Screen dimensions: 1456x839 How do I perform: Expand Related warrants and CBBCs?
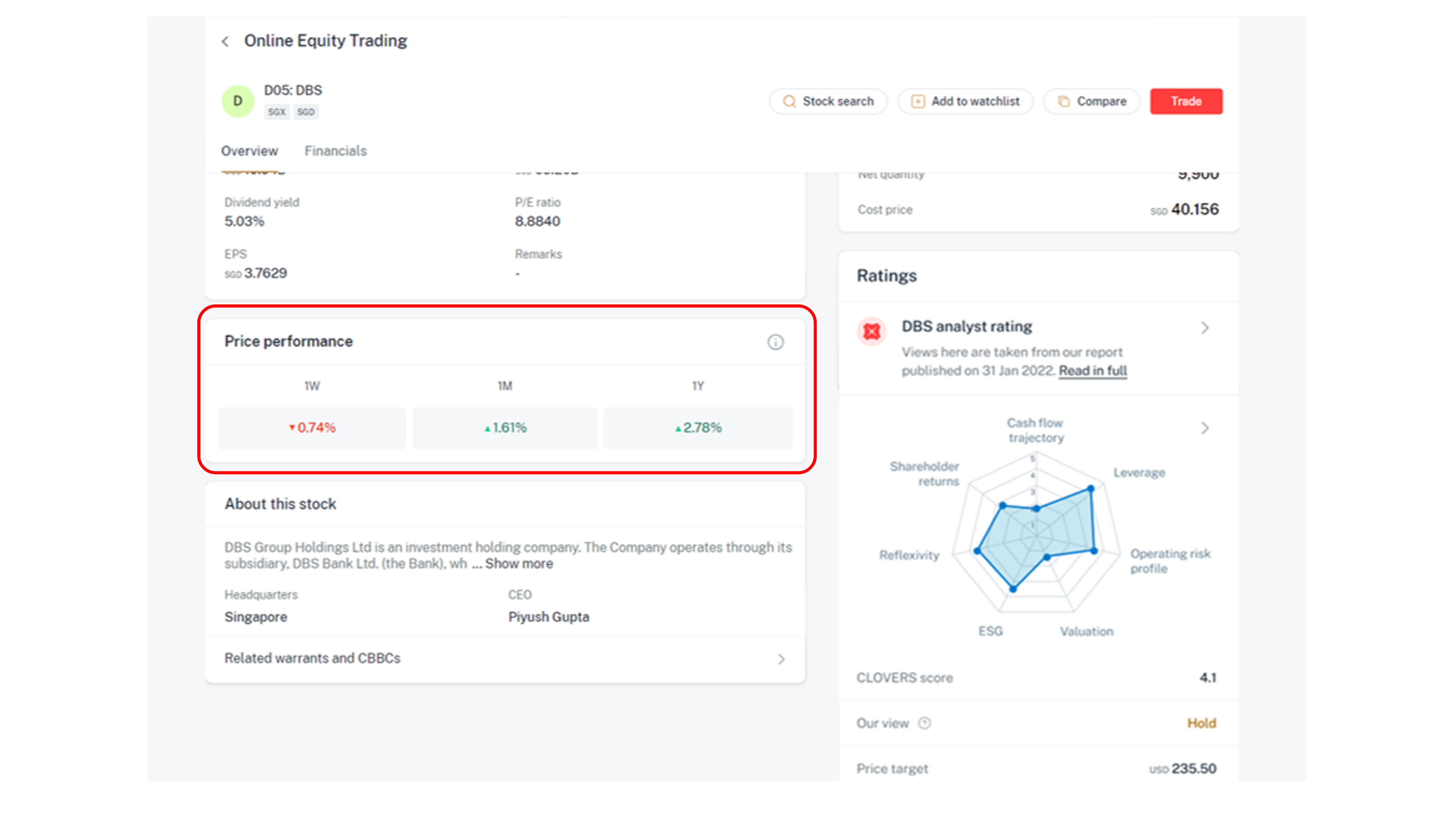tap(505, 659)
